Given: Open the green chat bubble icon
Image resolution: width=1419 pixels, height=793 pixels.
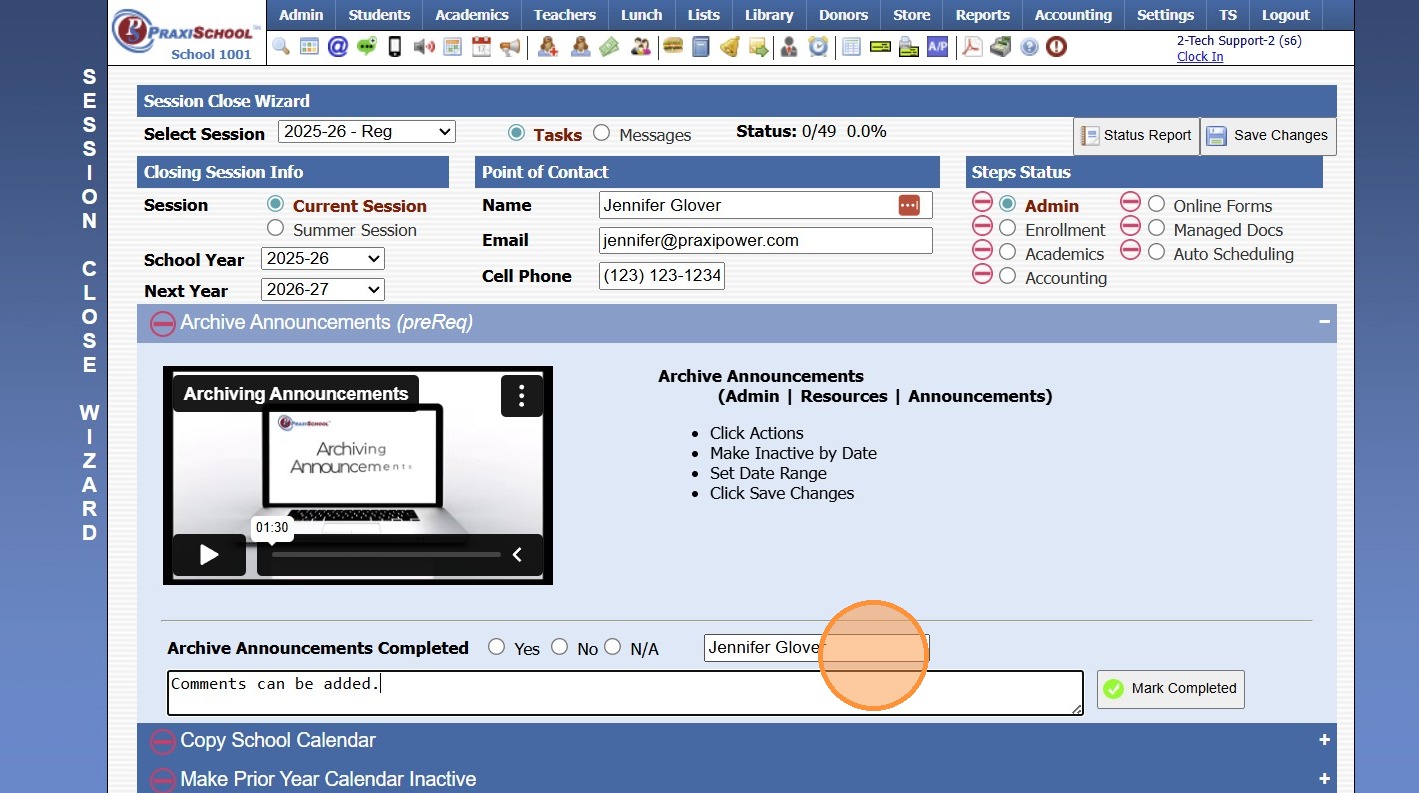Looking at the screenshot, I should point(367,46).
